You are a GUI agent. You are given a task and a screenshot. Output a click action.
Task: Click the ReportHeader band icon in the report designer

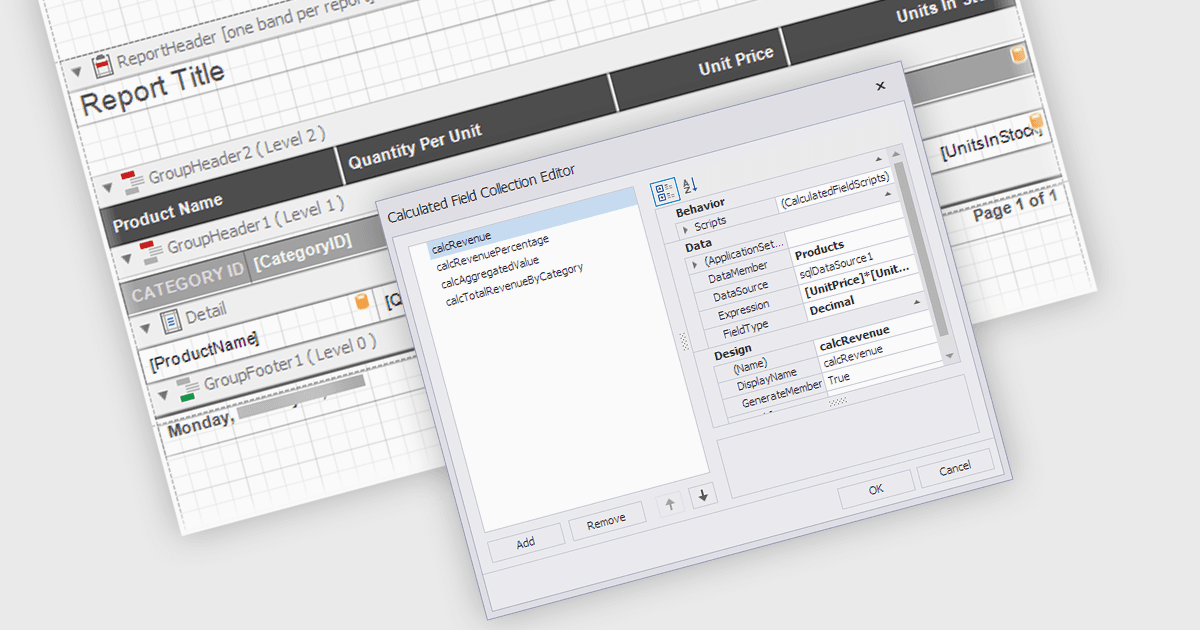102,66
